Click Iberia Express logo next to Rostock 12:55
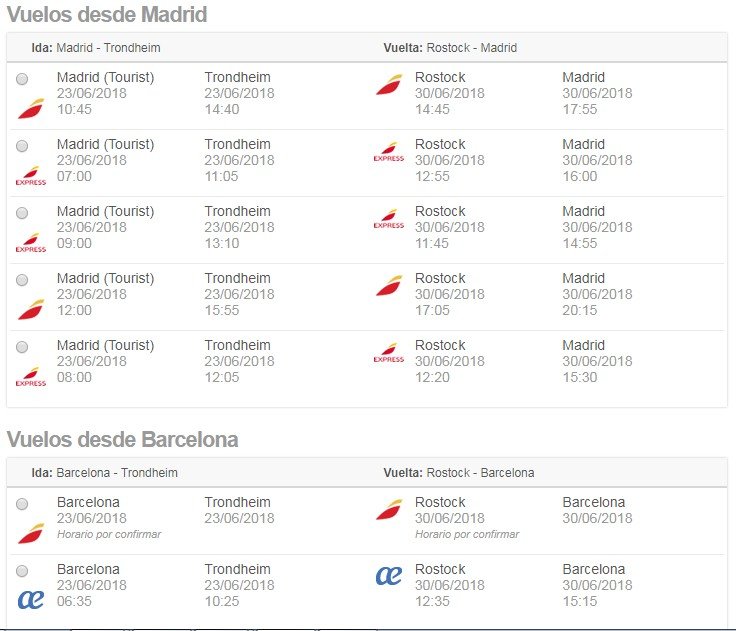This screenshot has width=736, height=631. (x=389, y=152)
